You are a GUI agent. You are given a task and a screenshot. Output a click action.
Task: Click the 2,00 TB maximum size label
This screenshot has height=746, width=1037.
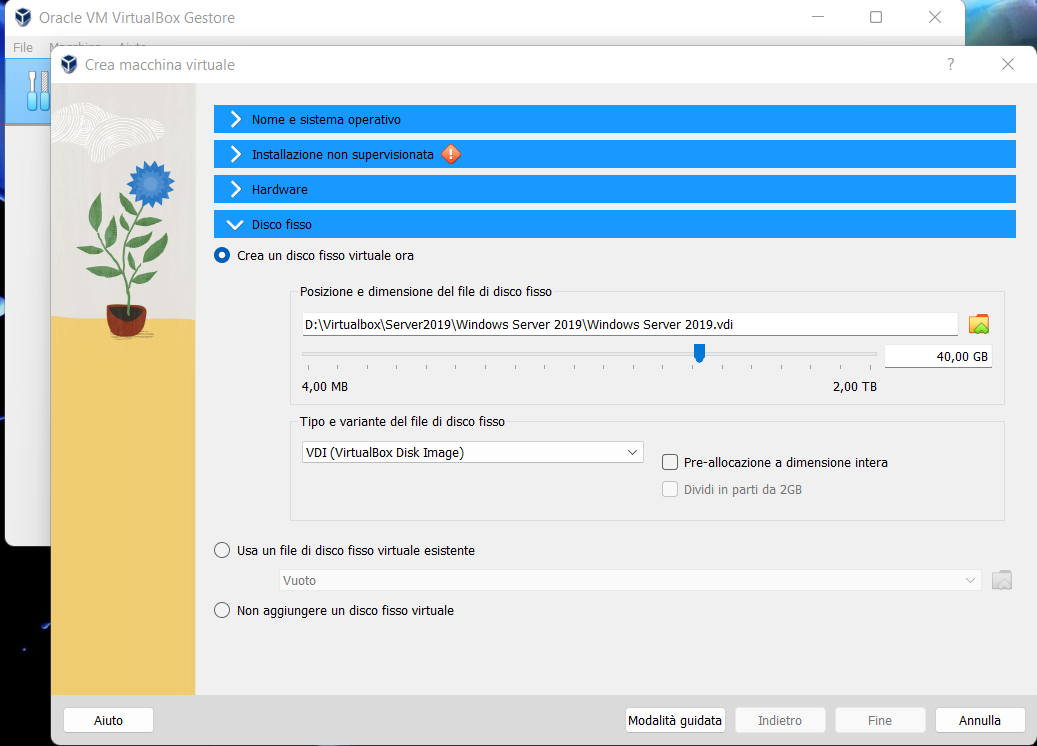[x=854, y=386]
